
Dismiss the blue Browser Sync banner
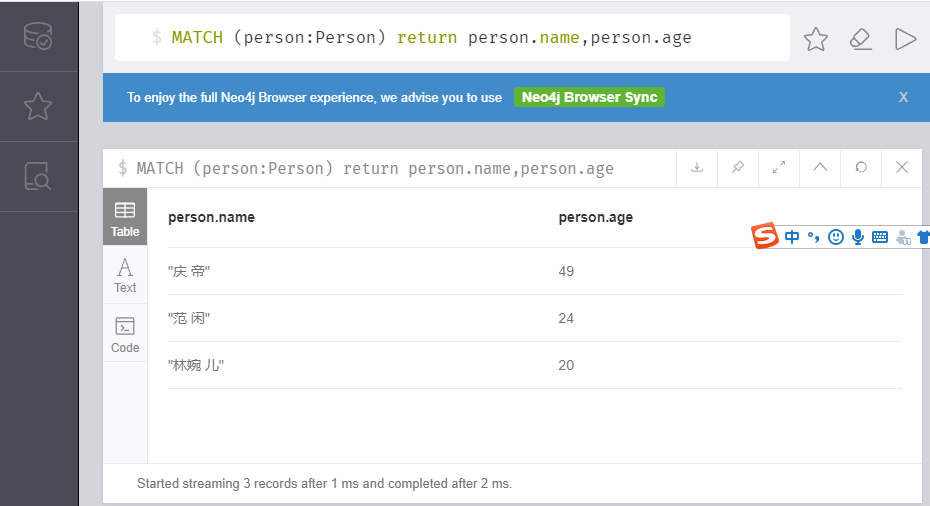click(x=903, y=97)
